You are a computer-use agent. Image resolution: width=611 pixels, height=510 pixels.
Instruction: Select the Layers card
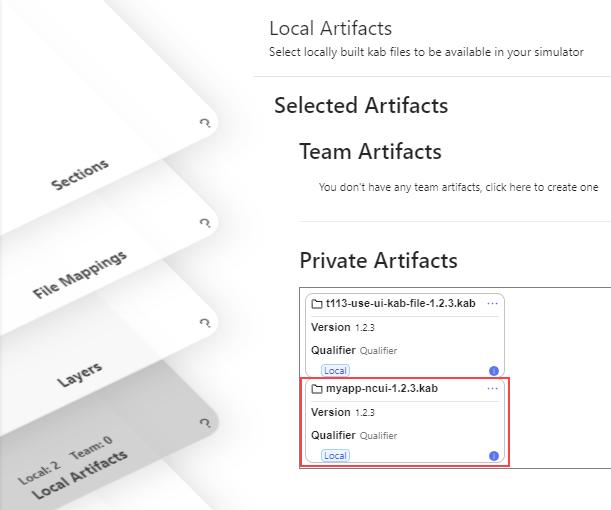[x=79, y=374]
